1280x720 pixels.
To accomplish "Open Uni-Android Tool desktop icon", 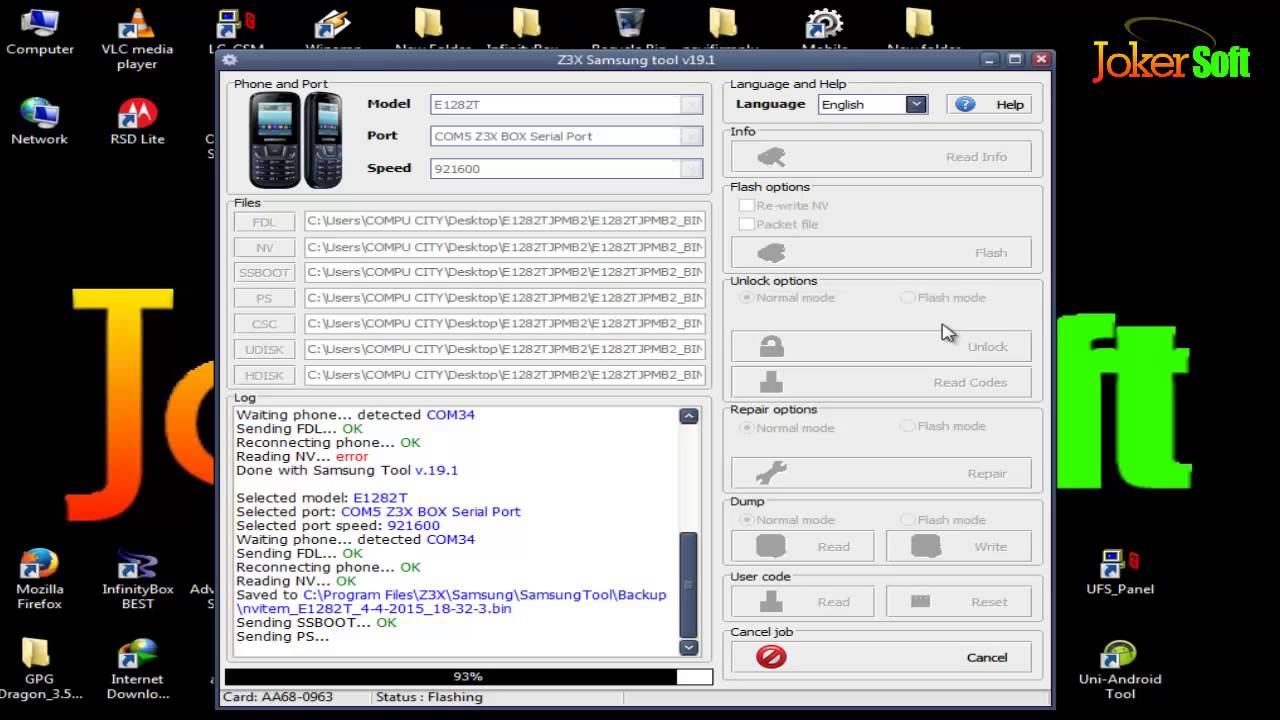I will tap(1119, 668).
